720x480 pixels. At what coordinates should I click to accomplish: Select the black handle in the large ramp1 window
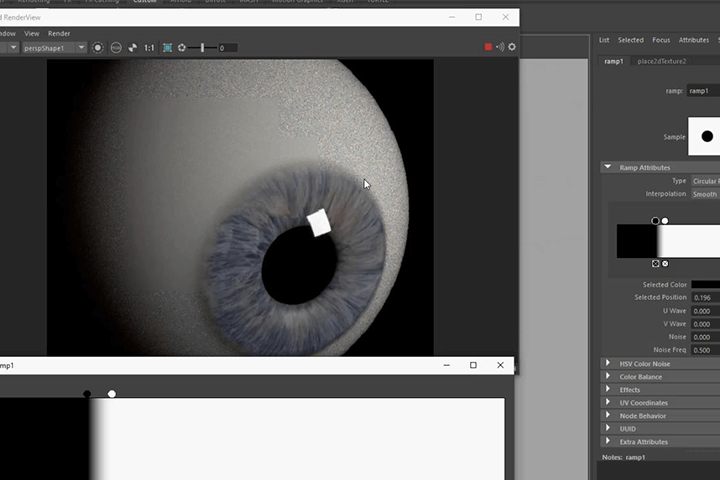click(87, 394)
